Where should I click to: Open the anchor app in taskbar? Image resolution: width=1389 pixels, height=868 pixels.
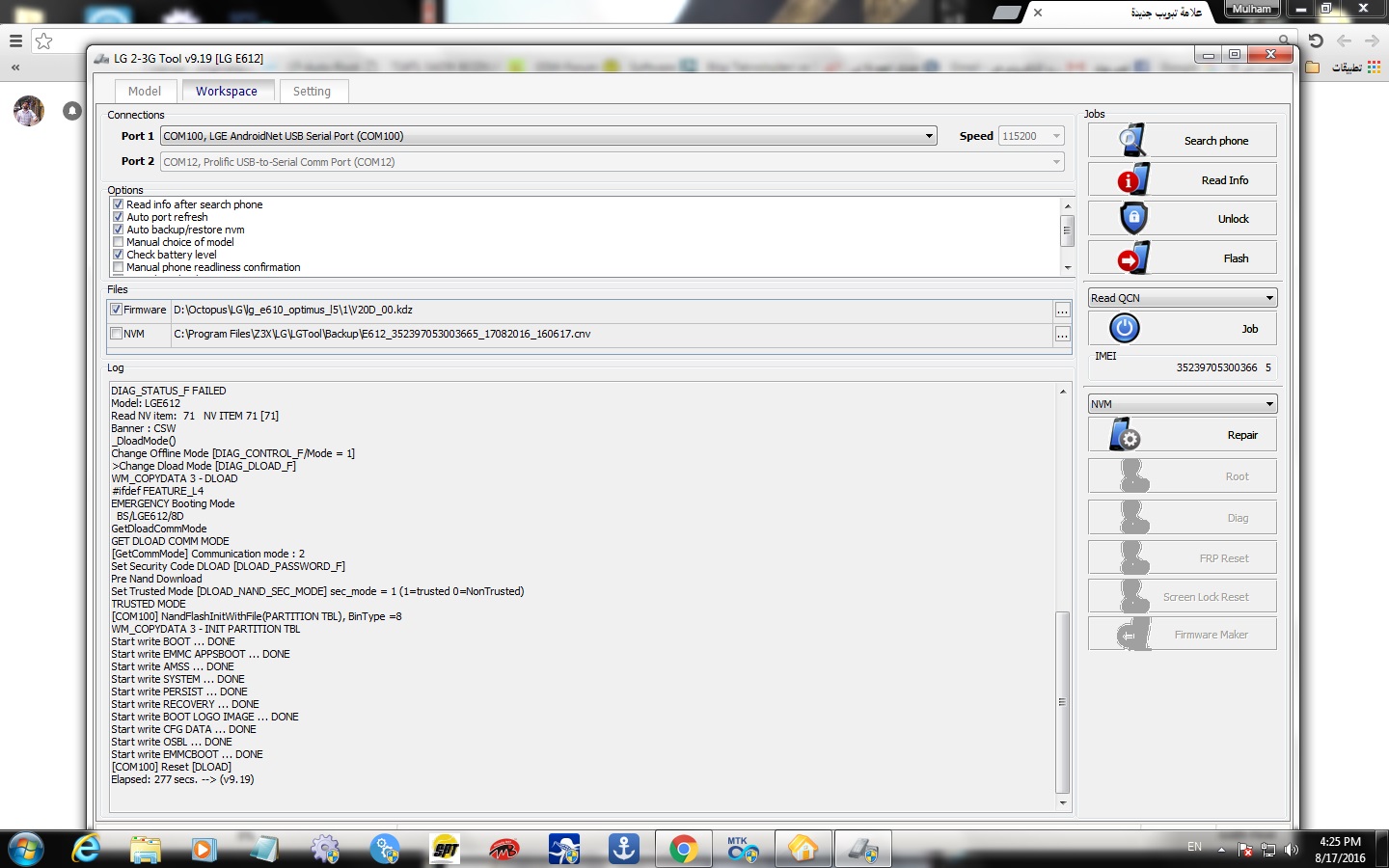pyautogui.click(x=624, y=849)
